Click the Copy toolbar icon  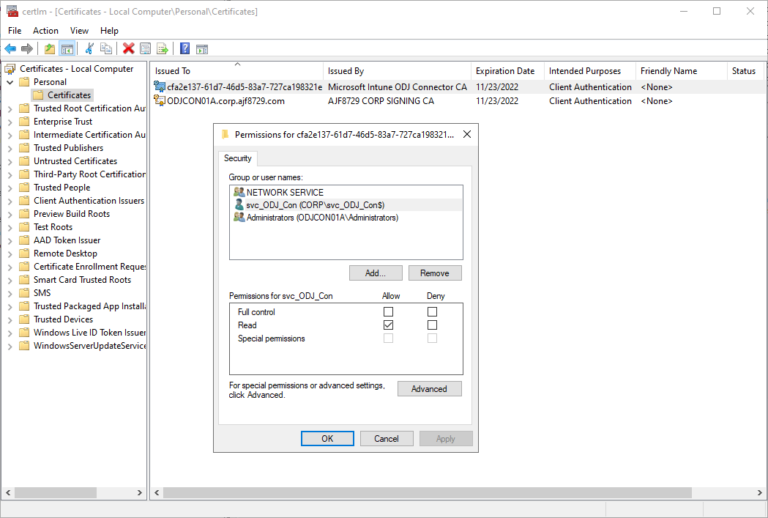point(106,48)
